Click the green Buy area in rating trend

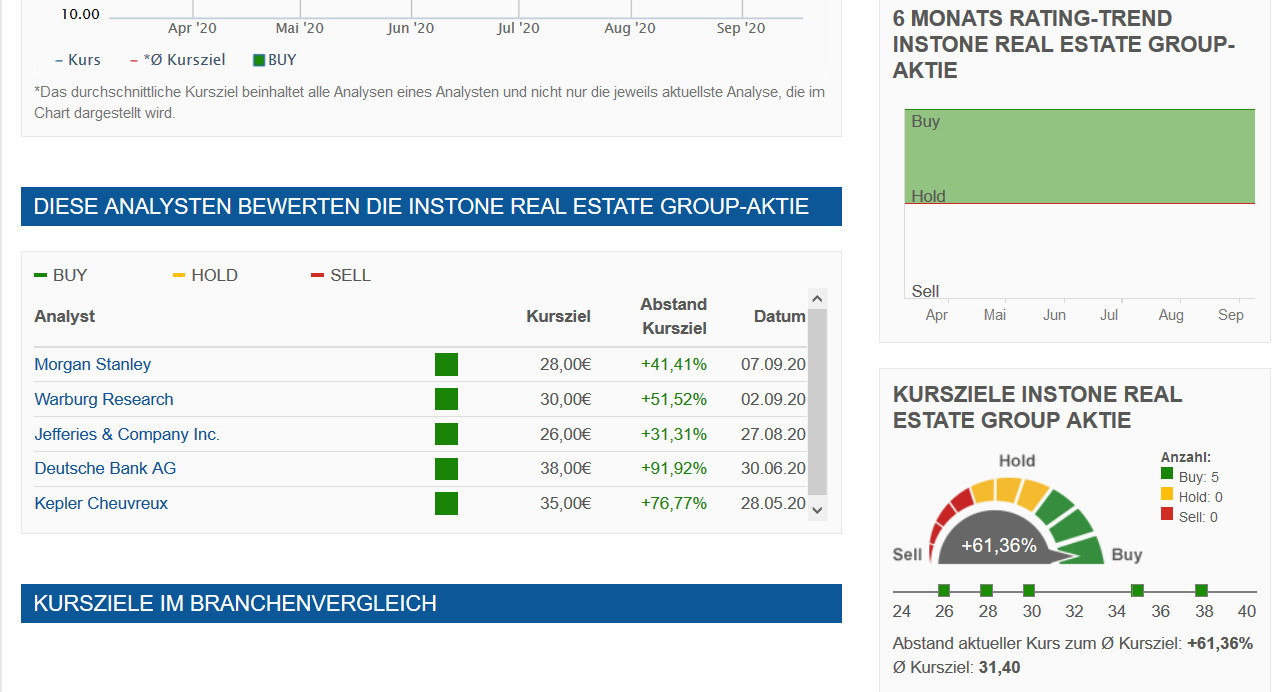pyautogui.click(x=1079, y=156)
